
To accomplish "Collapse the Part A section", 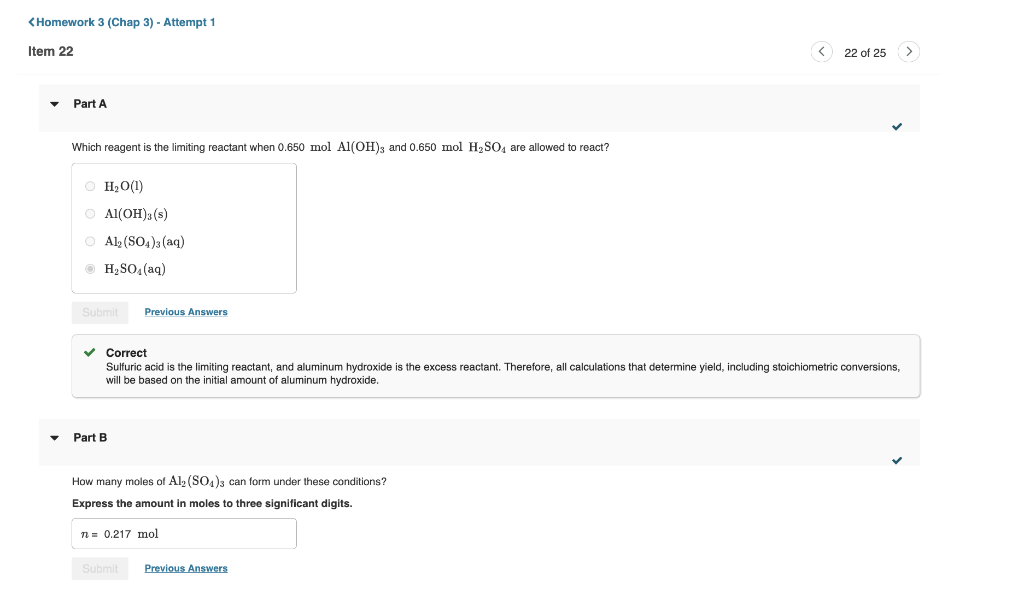I will [x=55, y=103].
